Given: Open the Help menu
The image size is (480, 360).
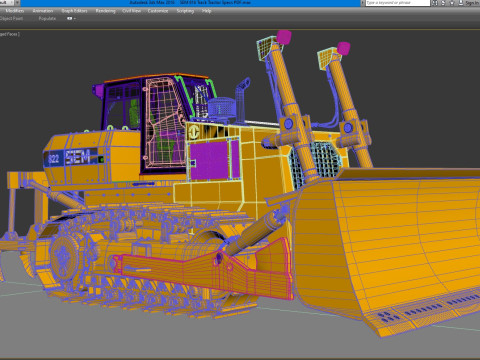Looking at the screenshot, I should coord(206,11).
